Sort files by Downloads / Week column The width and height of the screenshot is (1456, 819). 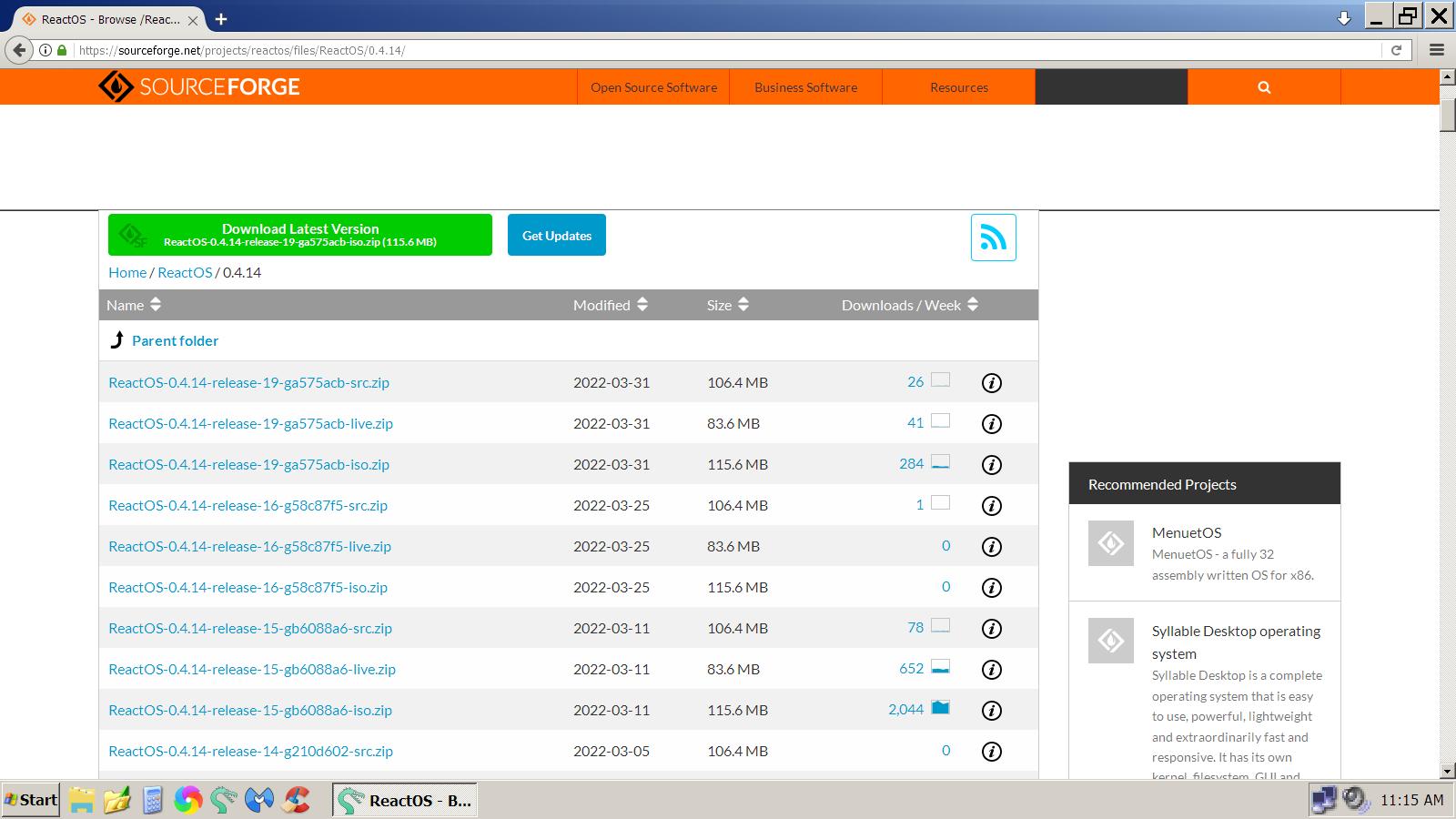(910, 305)
